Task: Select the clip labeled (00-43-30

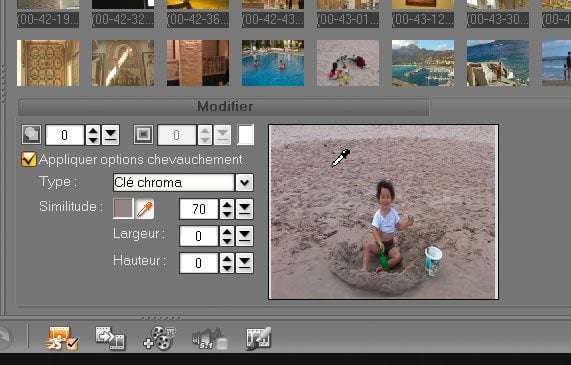Action: click(498, 20)
